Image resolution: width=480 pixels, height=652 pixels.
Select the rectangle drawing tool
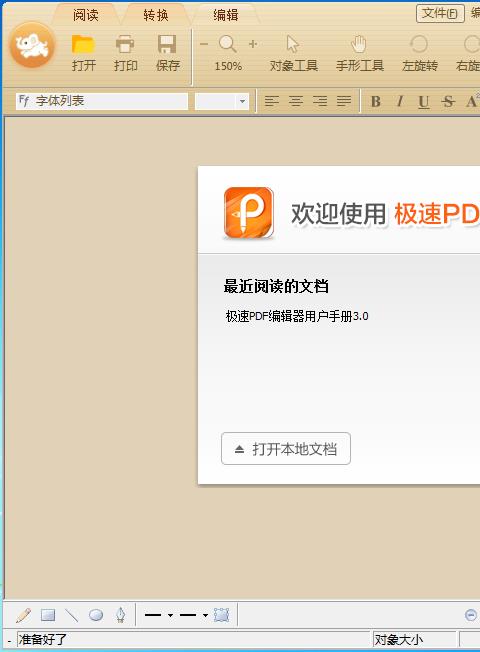[48, 615]
